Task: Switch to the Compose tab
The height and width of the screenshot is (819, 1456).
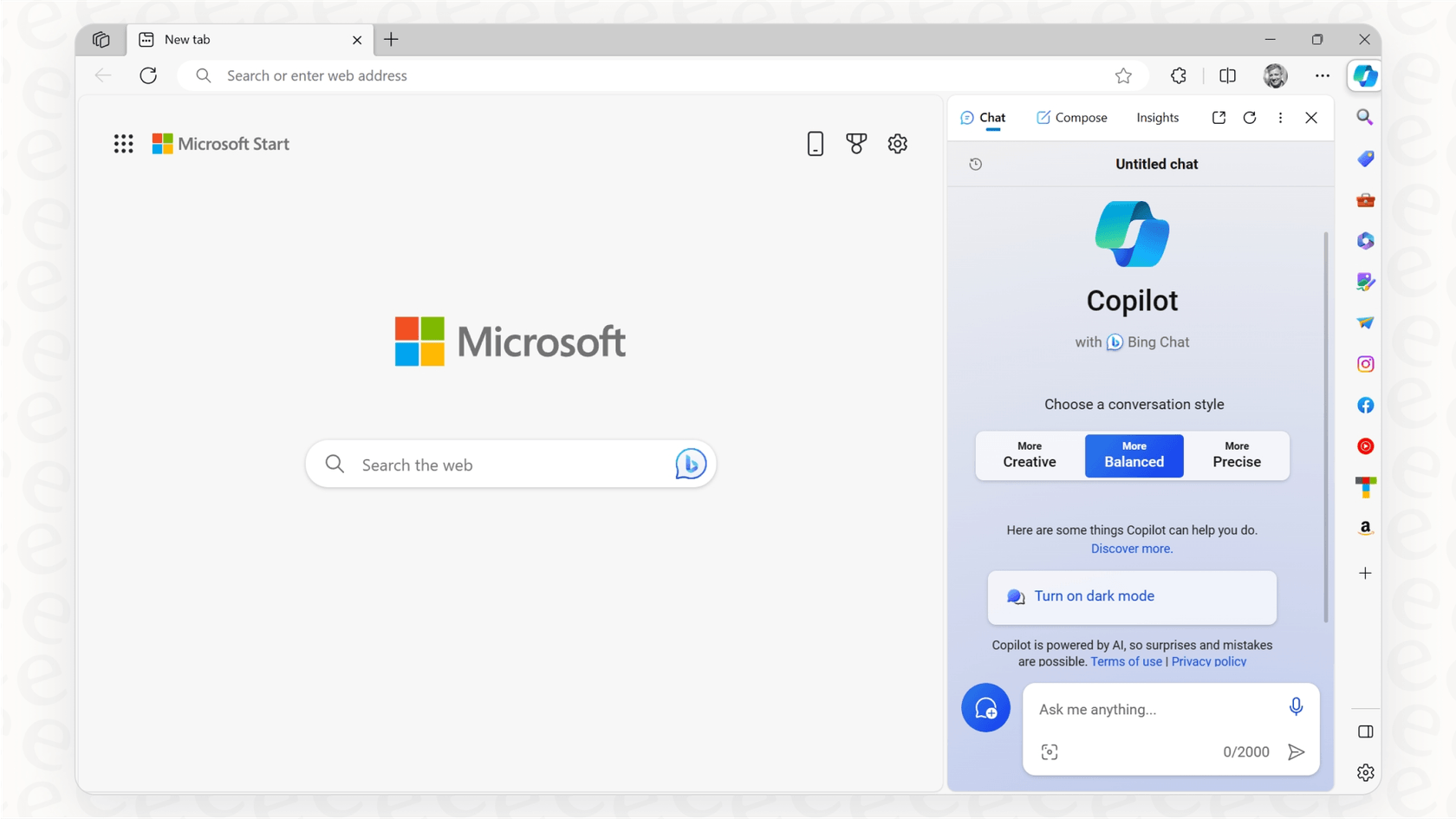Action: [x=1071, y=117]
